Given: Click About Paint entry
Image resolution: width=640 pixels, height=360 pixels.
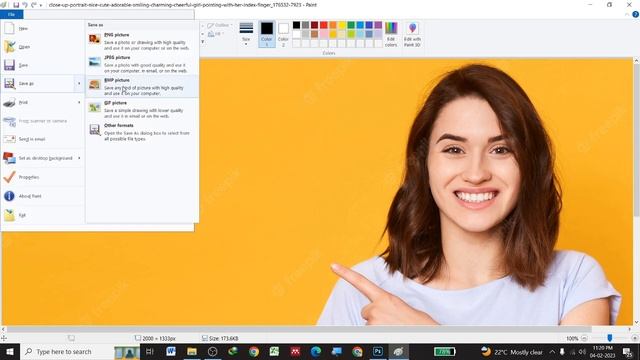Looking at the screenshot, I should [42, 196].
